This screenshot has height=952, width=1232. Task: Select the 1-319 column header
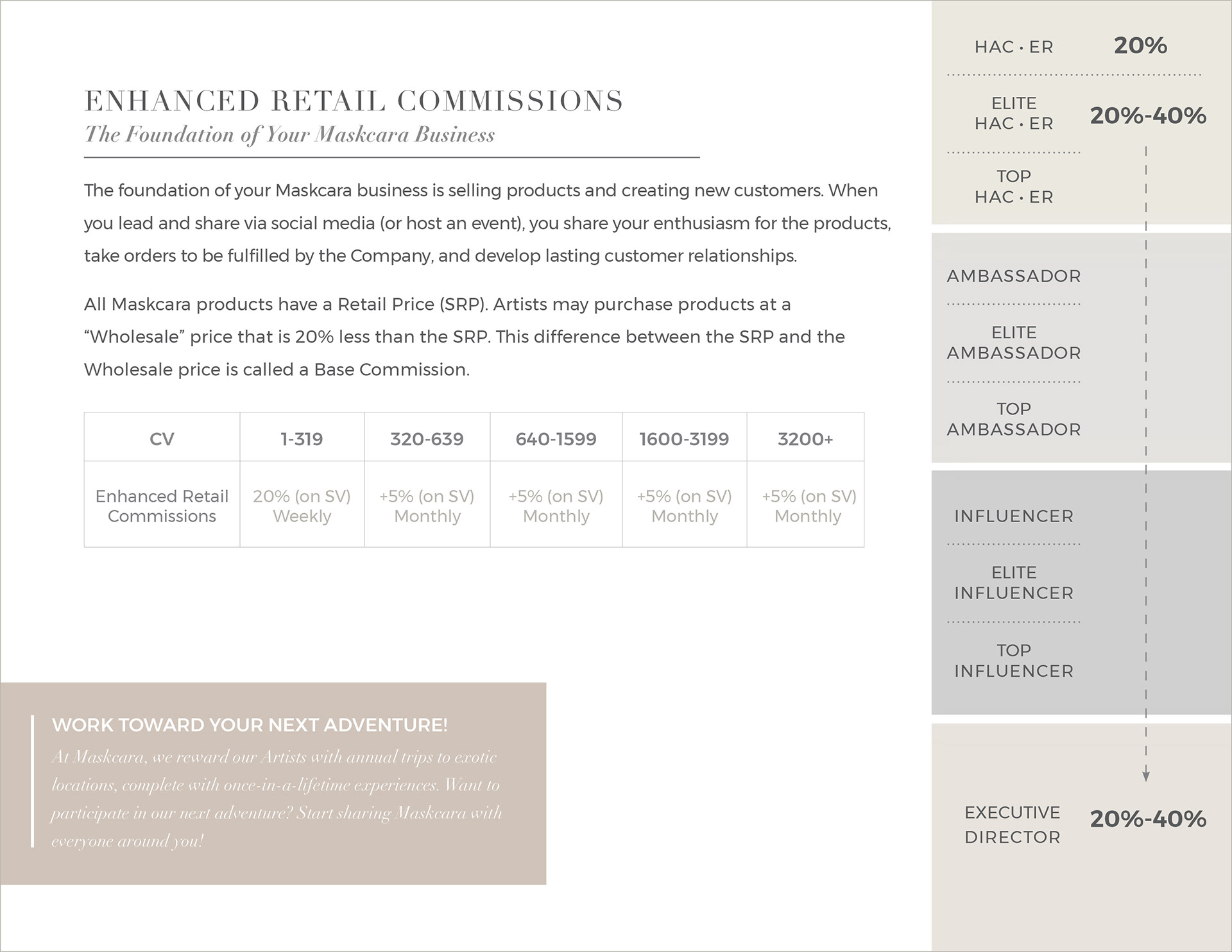302,439
